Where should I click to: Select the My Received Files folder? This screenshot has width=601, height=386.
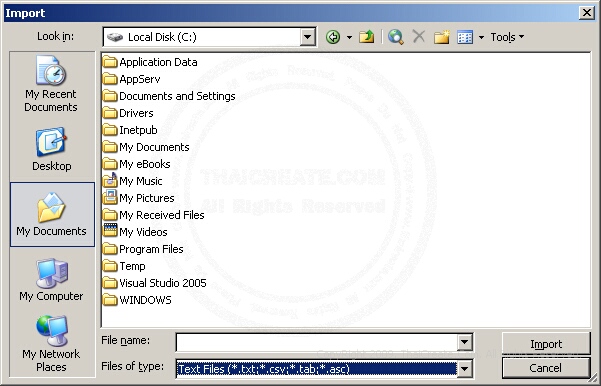click(154, 215)
